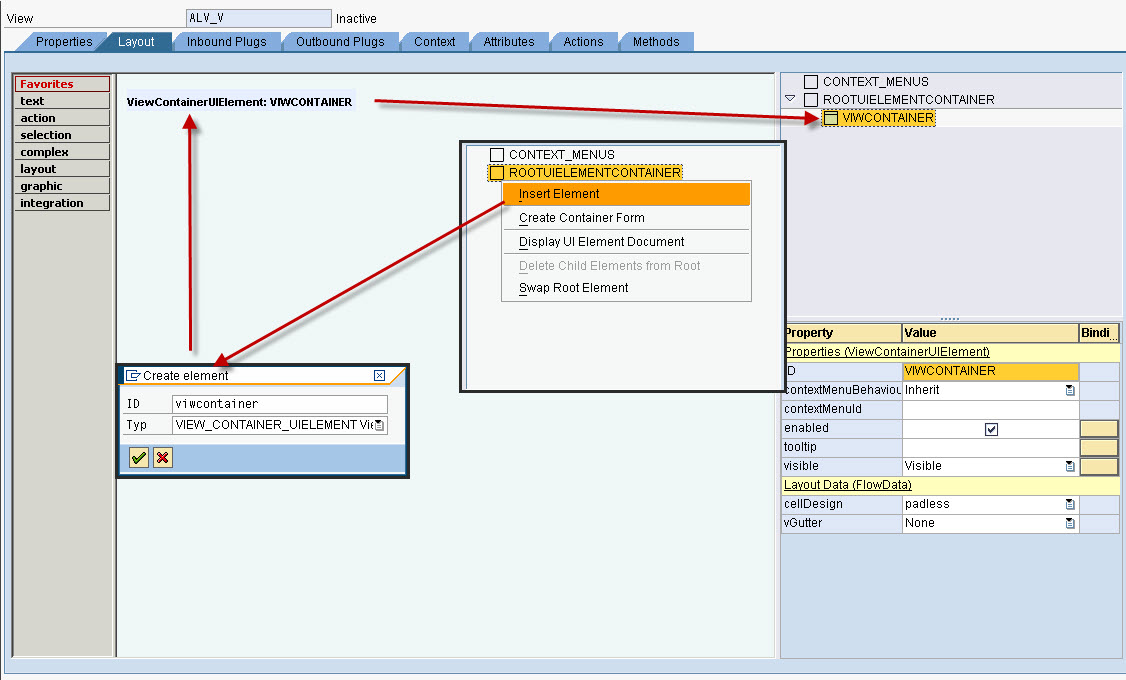Open the cellDesign dropdown showing padless
Screen dimensions: 1126x680
click(1071, 504)
